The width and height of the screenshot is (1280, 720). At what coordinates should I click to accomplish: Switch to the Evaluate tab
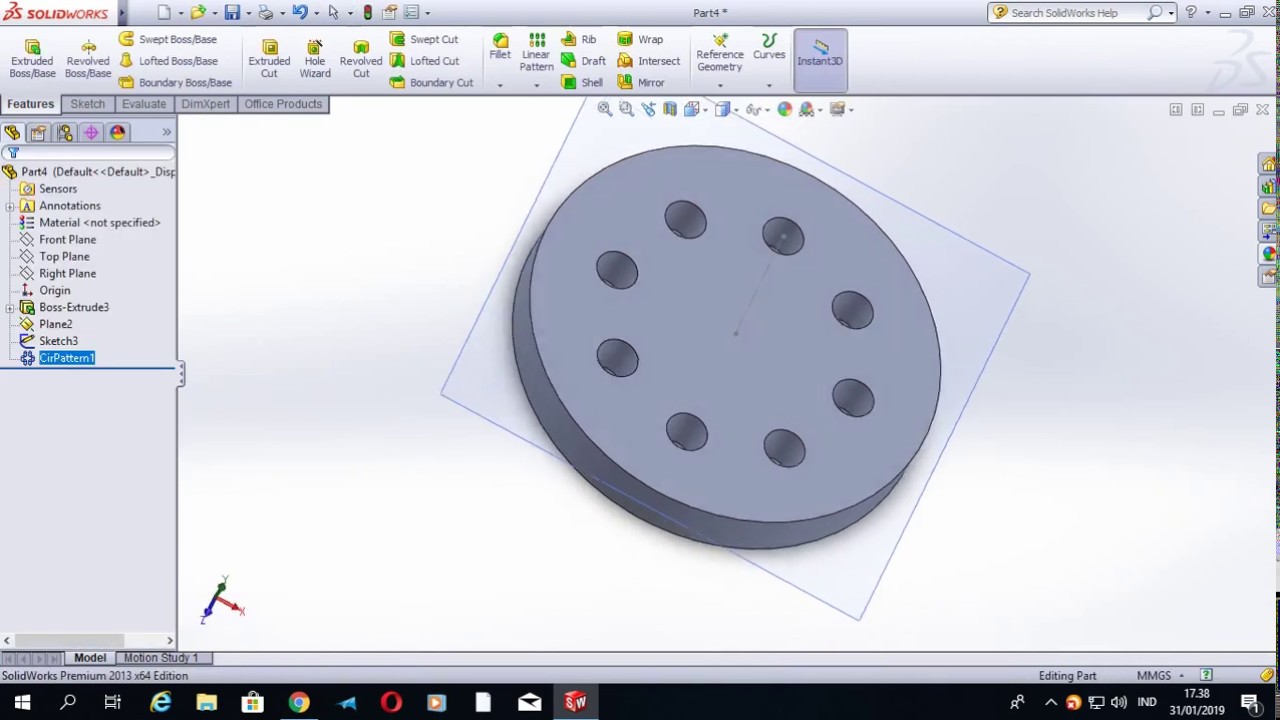click(144, 104)
